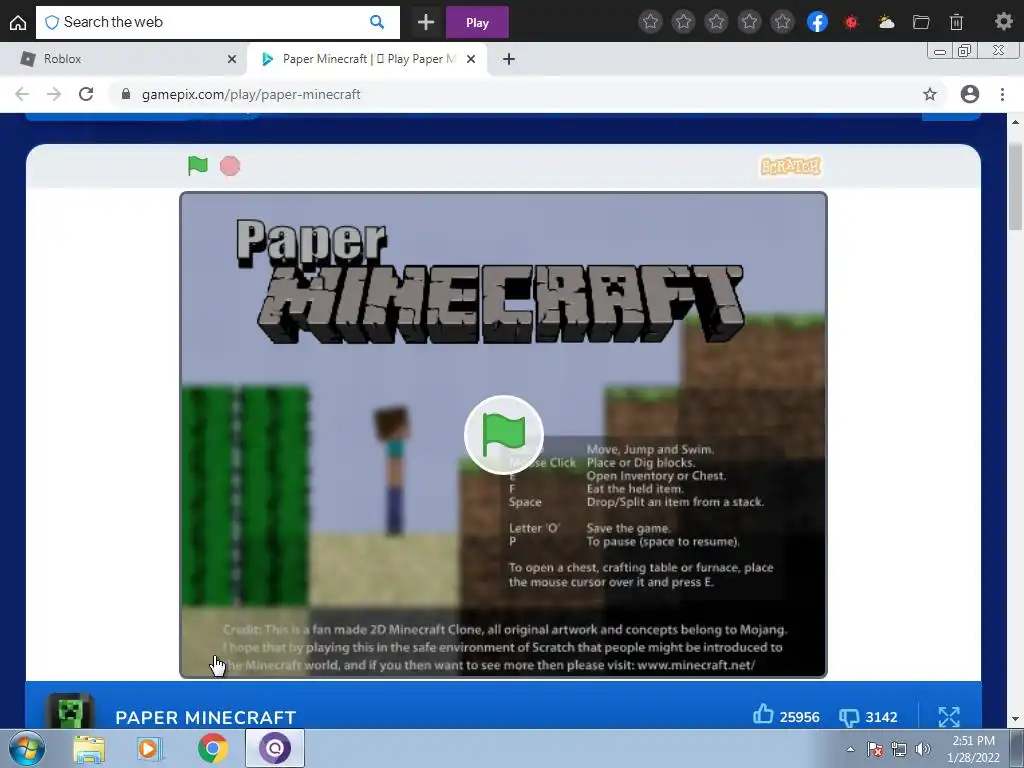
Task: Click the purple Play button
Action: (477, 22)
